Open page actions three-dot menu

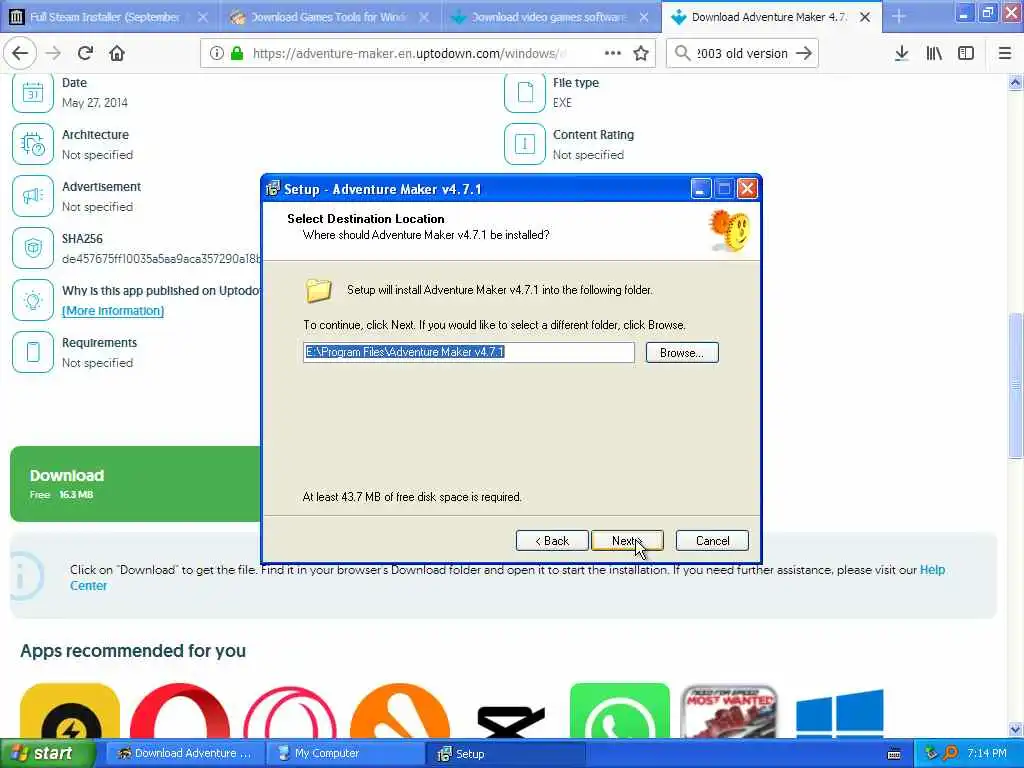613,53
